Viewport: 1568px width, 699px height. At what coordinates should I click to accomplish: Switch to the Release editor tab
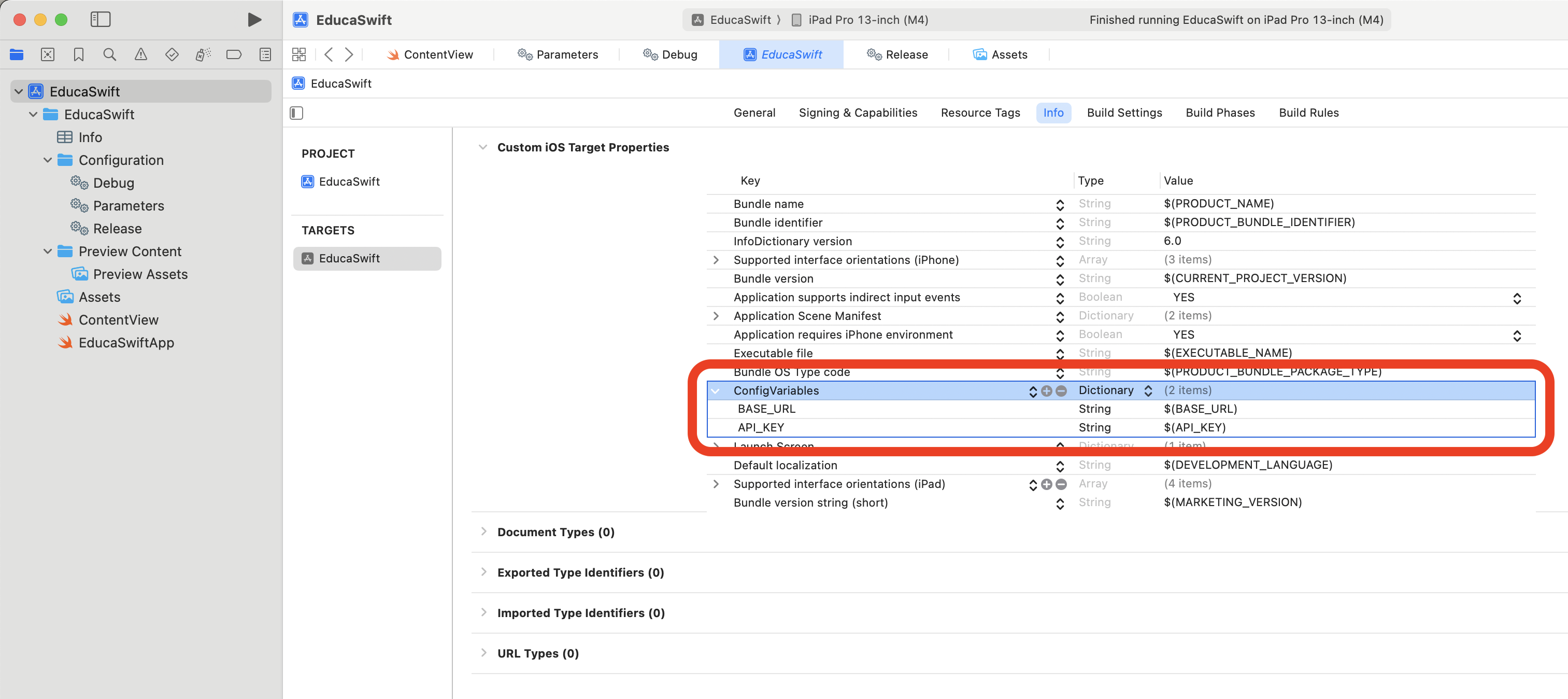tap(897, 55)
